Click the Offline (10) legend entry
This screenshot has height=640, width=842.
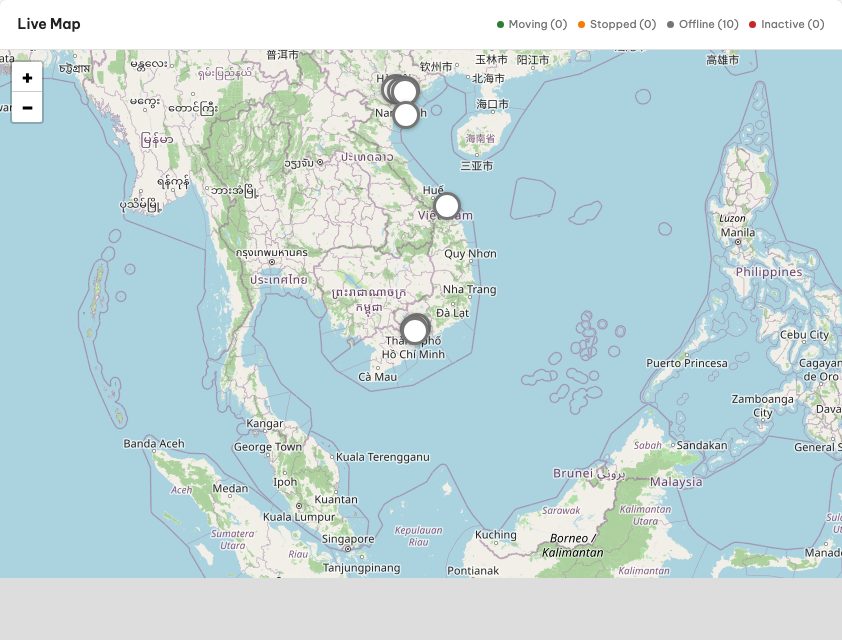coord(703,24)
